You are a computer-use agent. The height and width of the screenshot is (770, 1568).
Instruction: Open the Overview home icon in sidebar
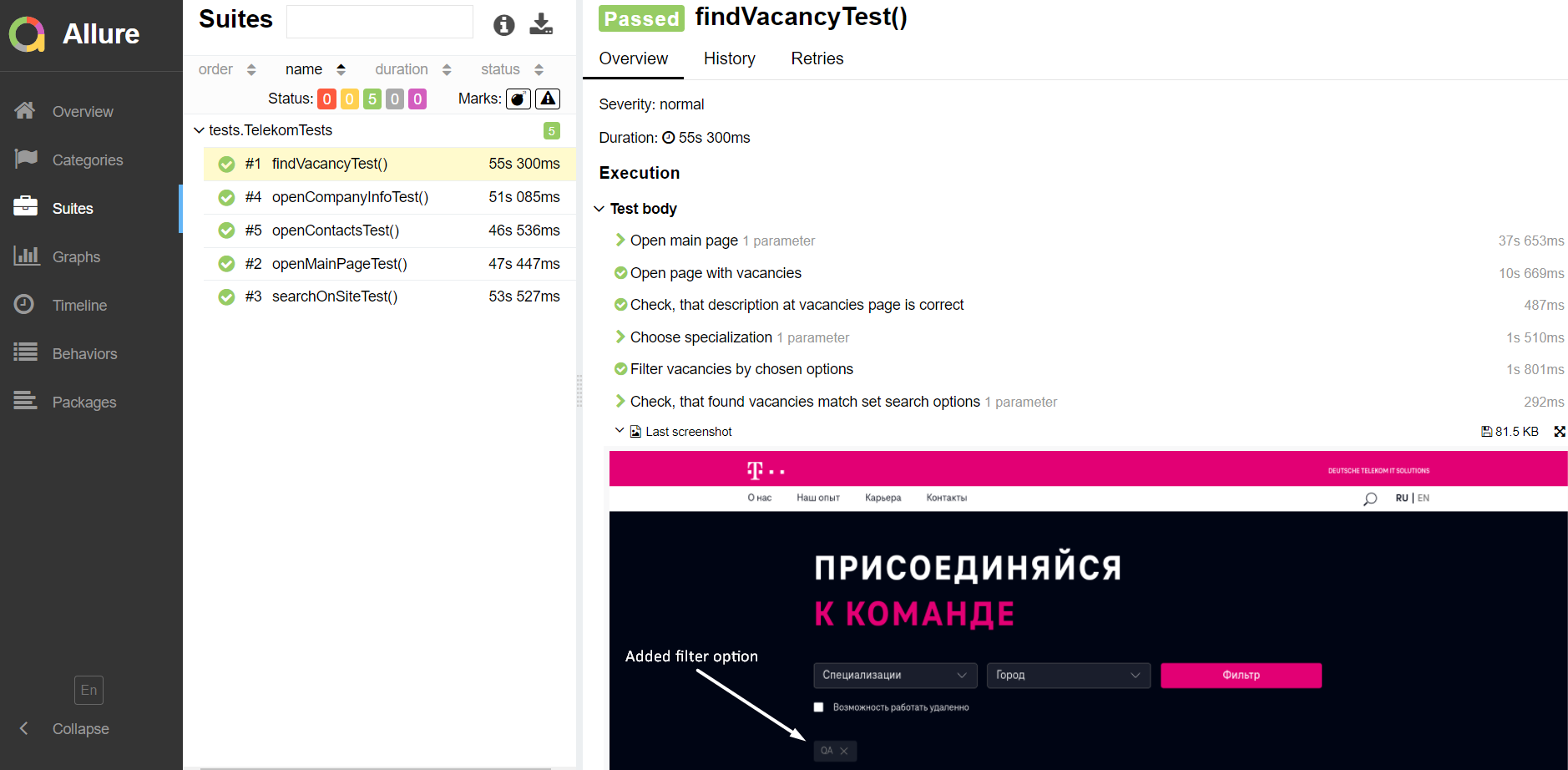[x=25, y=110]
